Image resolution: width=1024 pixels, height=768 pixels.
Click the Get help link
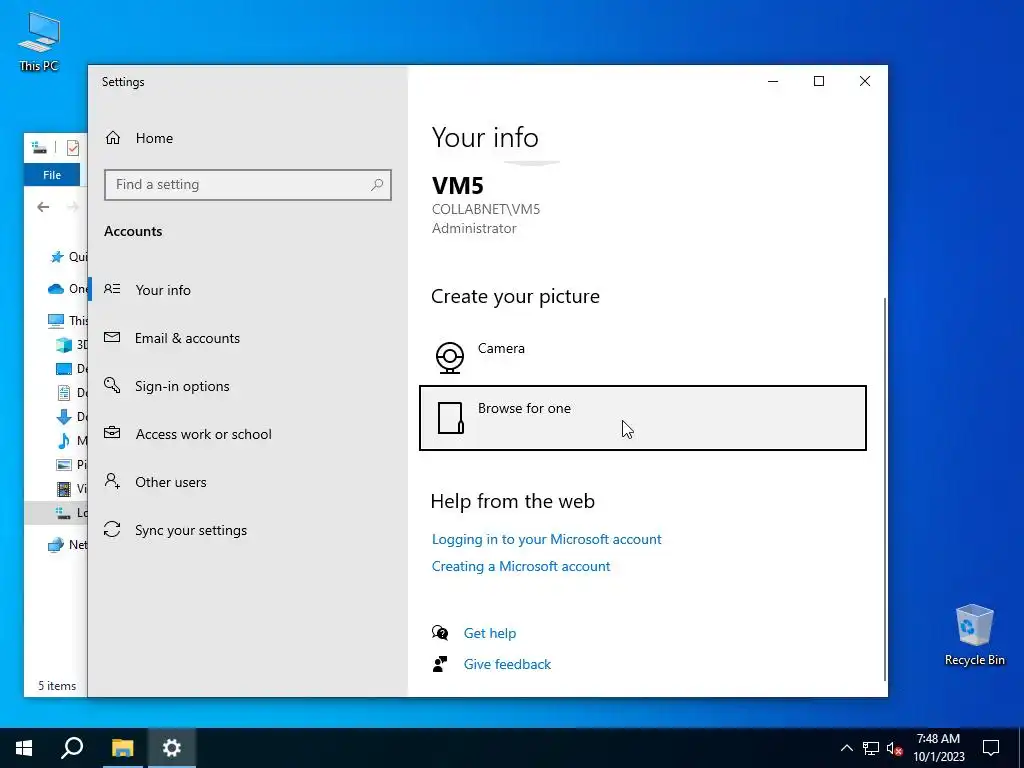click(x=490, y=633)
